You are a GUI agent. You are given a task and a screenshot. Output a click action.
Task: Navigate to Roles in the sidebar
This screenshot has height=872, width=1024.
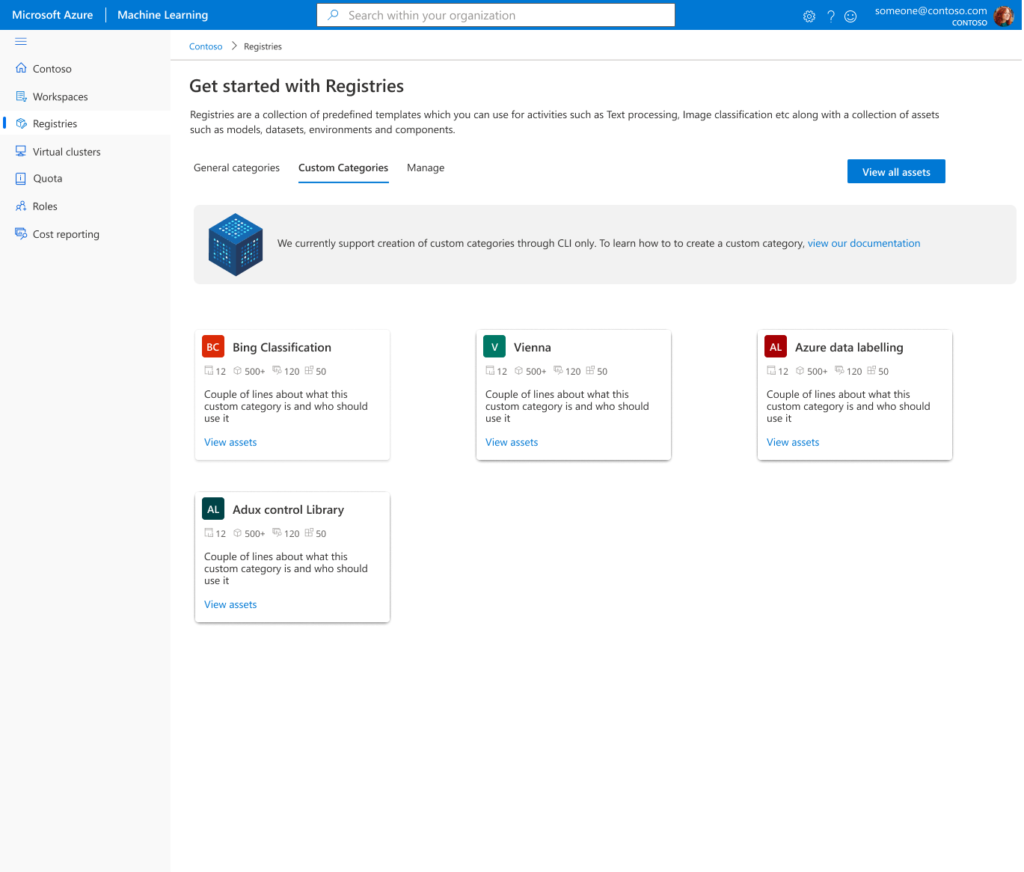coord(45,206)
